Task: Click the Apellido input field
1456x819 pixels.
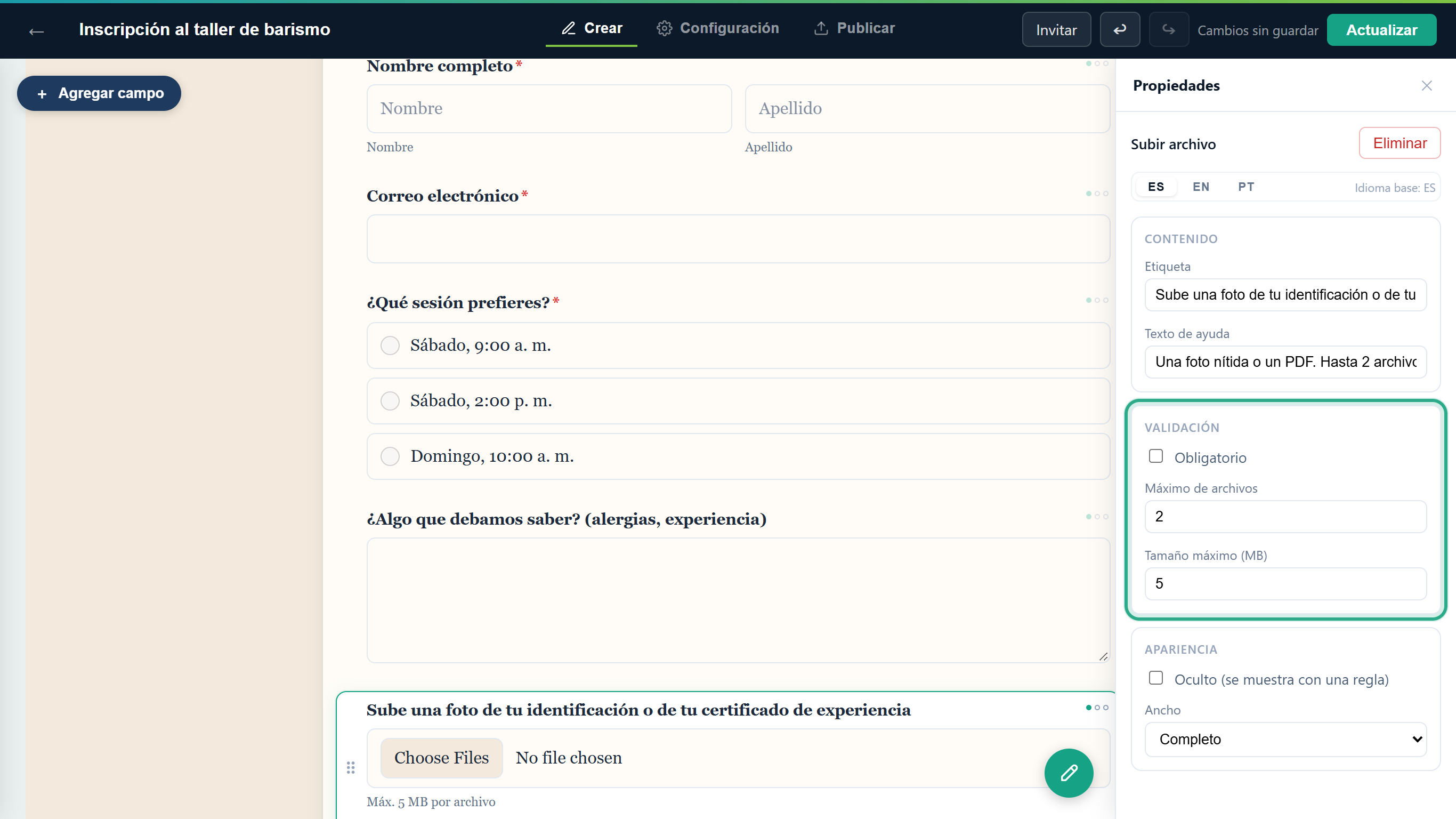Action: [x=927, y=109]
